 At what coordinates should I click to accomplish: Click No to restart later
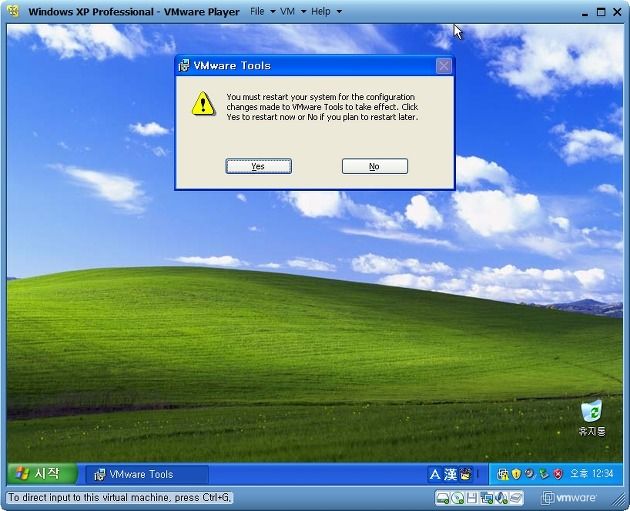click(x=374, y=166)
